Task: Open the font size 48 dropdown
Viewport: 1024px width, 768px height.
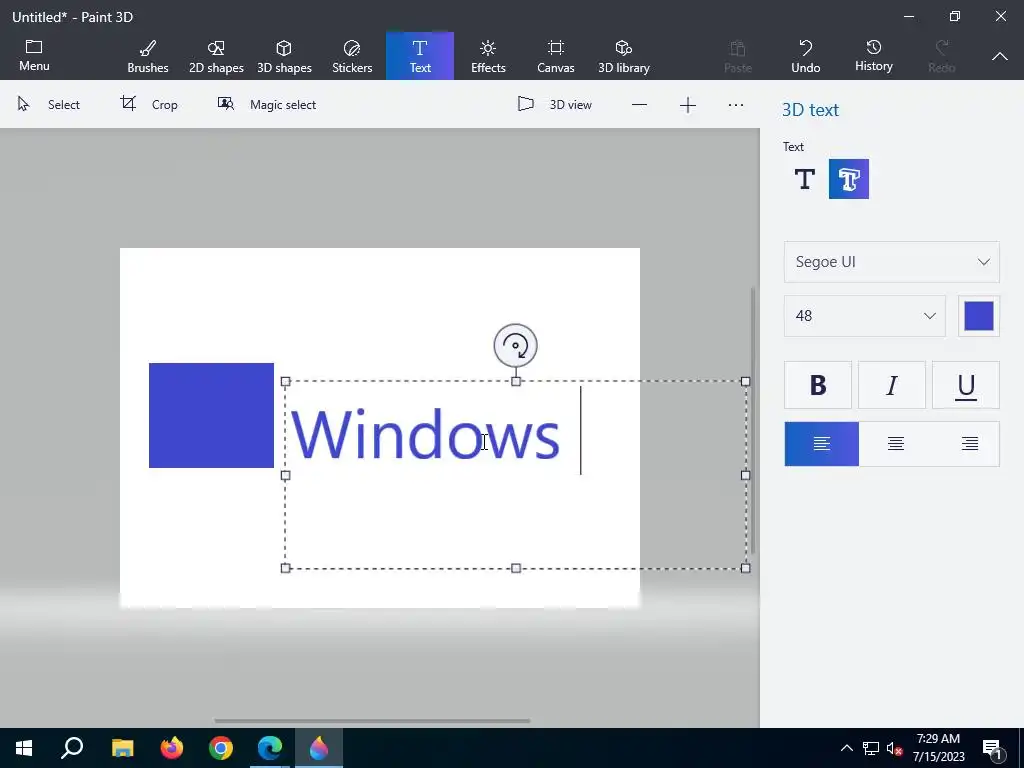Action: [865, 316]
